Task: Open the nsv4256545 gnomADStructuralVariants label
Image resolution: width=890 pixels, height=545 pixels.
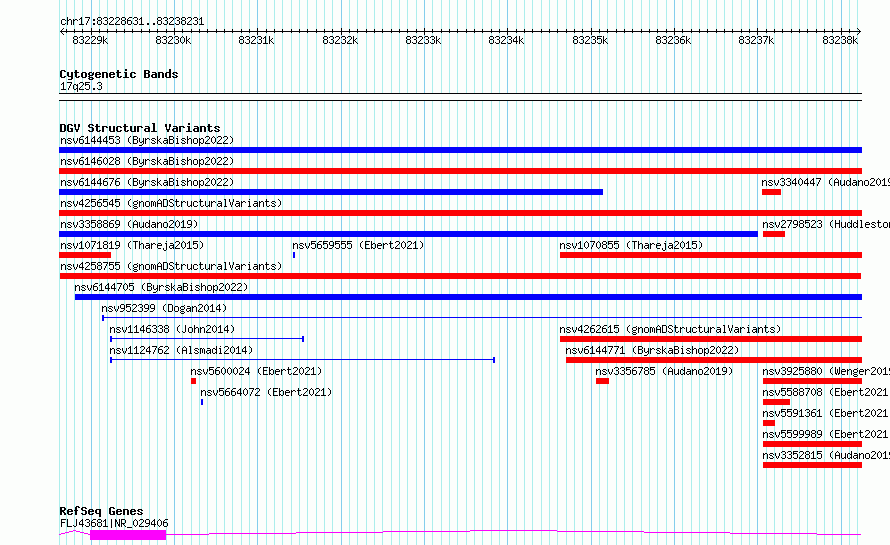Action: coord(171,203)
